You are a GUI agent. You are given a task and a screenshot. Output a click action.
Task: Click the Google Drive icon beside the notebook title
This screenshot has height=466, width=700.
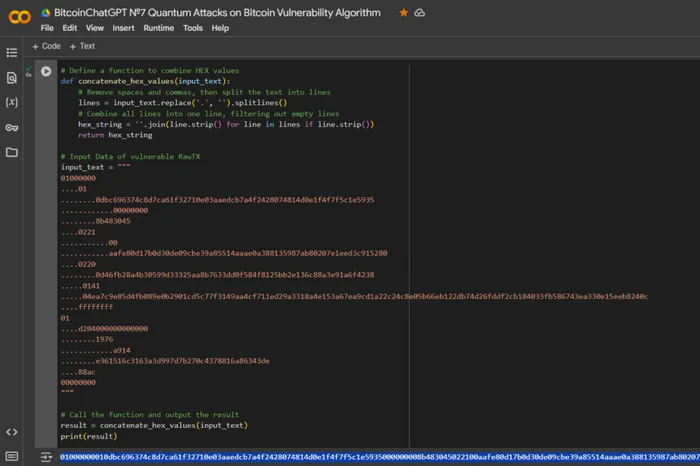click(x=46, y=13)
